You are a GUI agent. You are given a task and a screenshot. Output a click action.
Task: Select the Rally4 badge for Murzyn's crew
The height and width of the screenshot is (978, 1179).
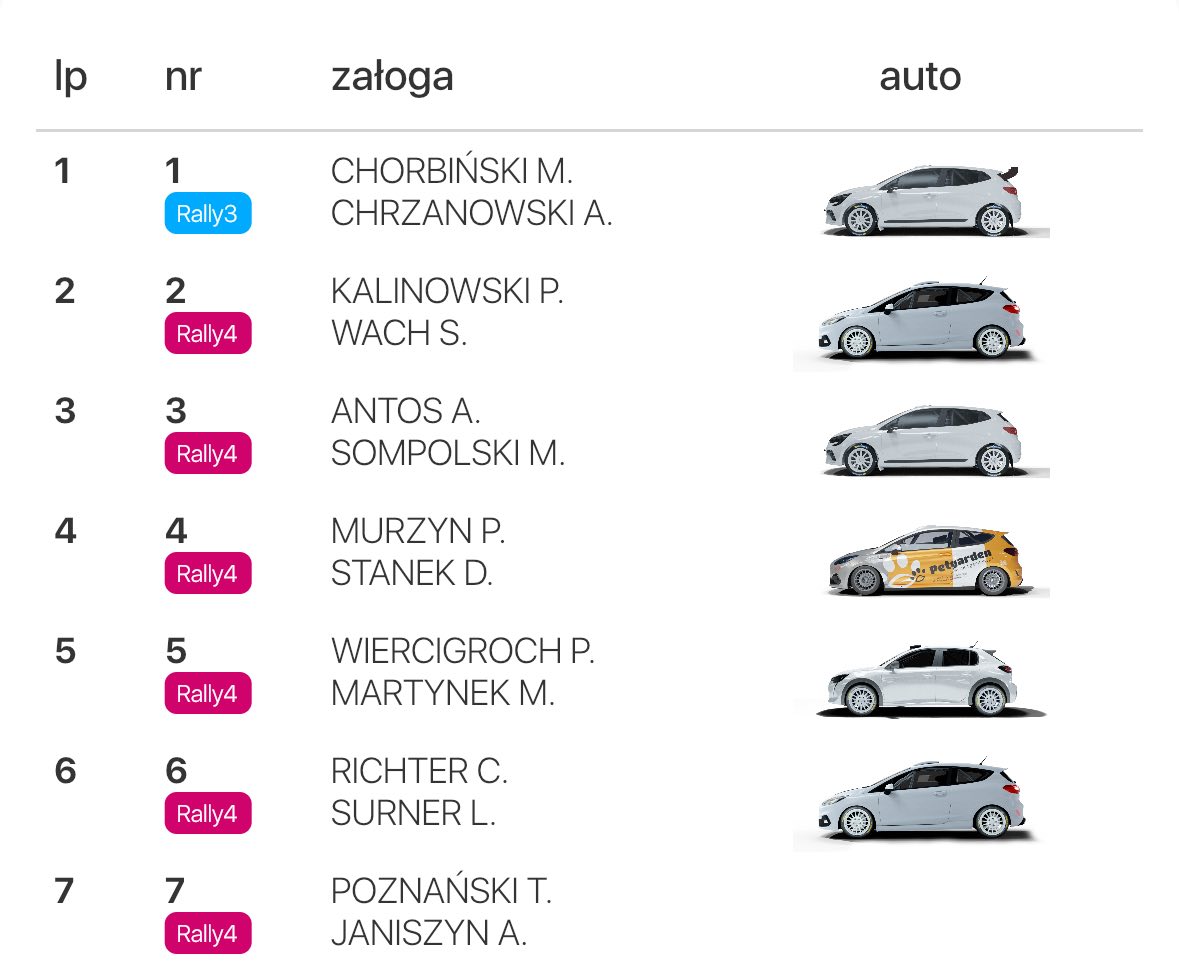click(208, 574)
